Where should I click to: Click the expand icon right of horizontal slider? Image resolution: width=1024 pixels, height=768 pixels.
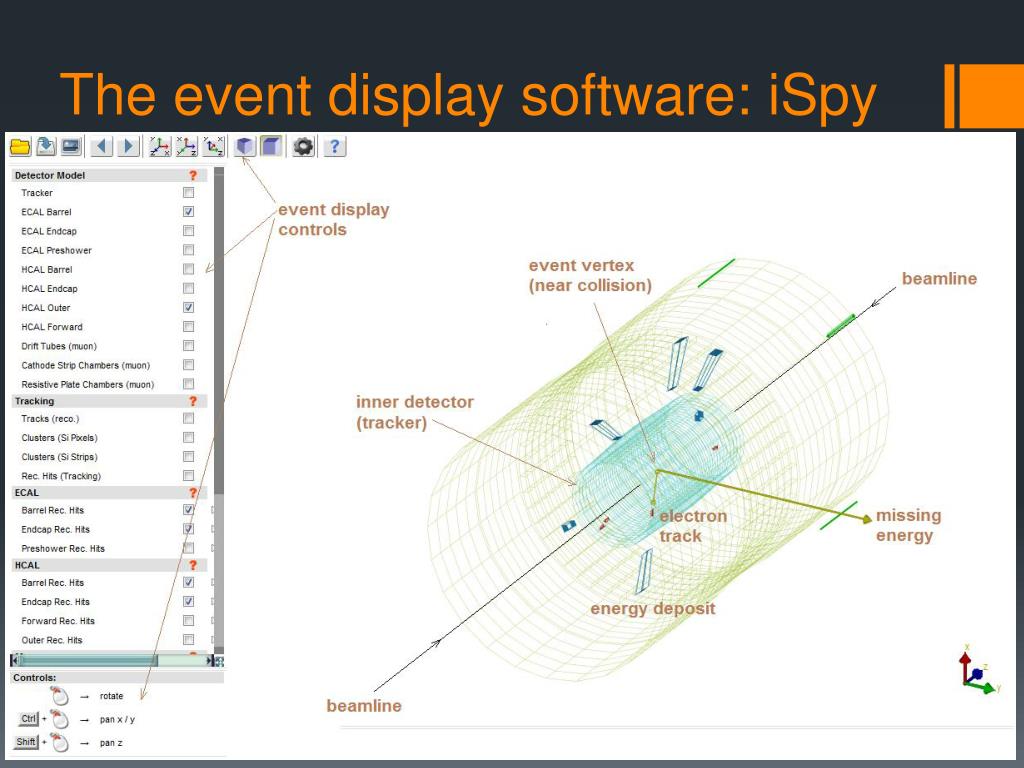coord(219,661)
